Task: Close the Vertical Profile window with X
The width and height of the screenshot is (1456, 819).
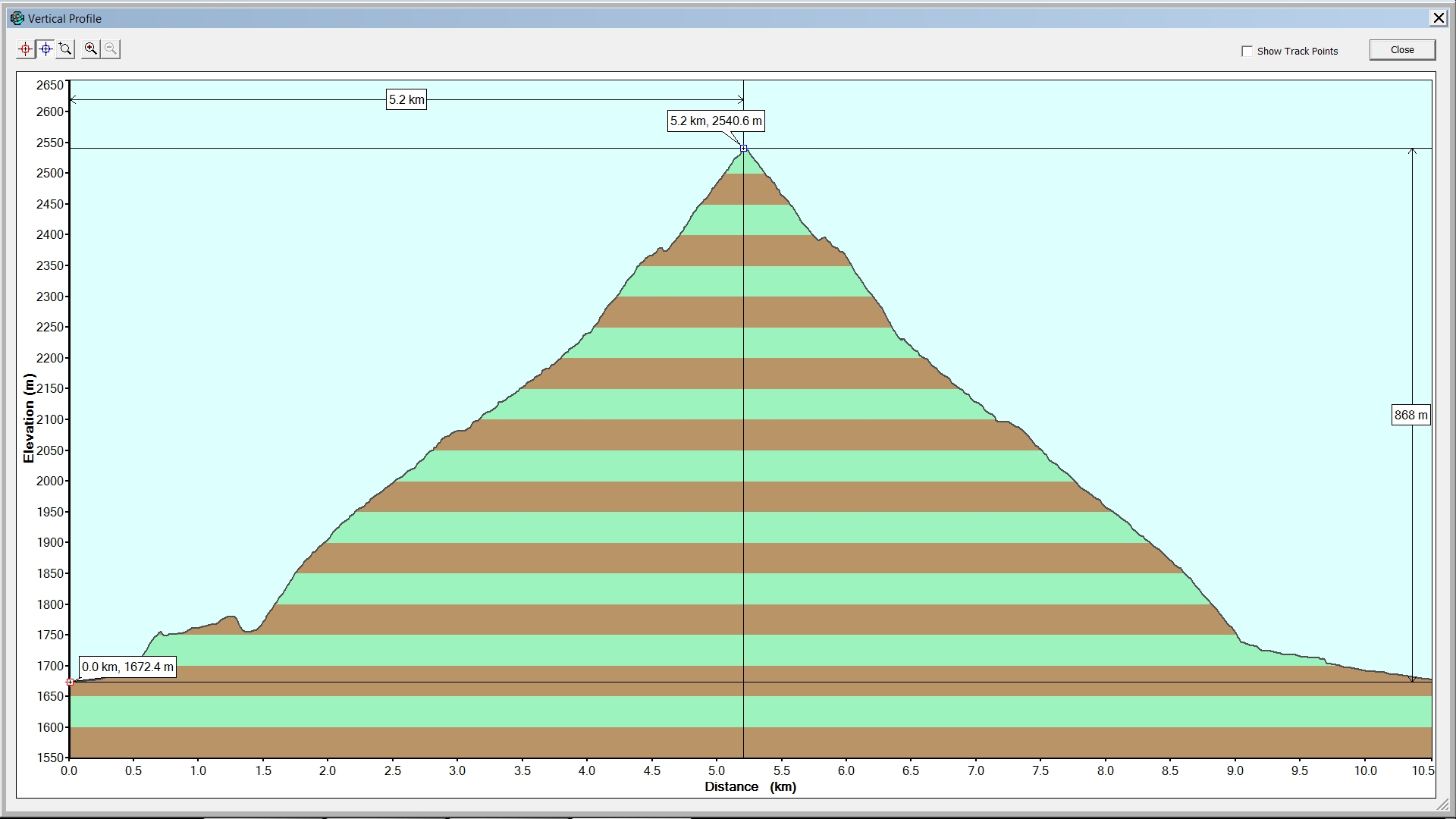Action: coord(1438,18)
